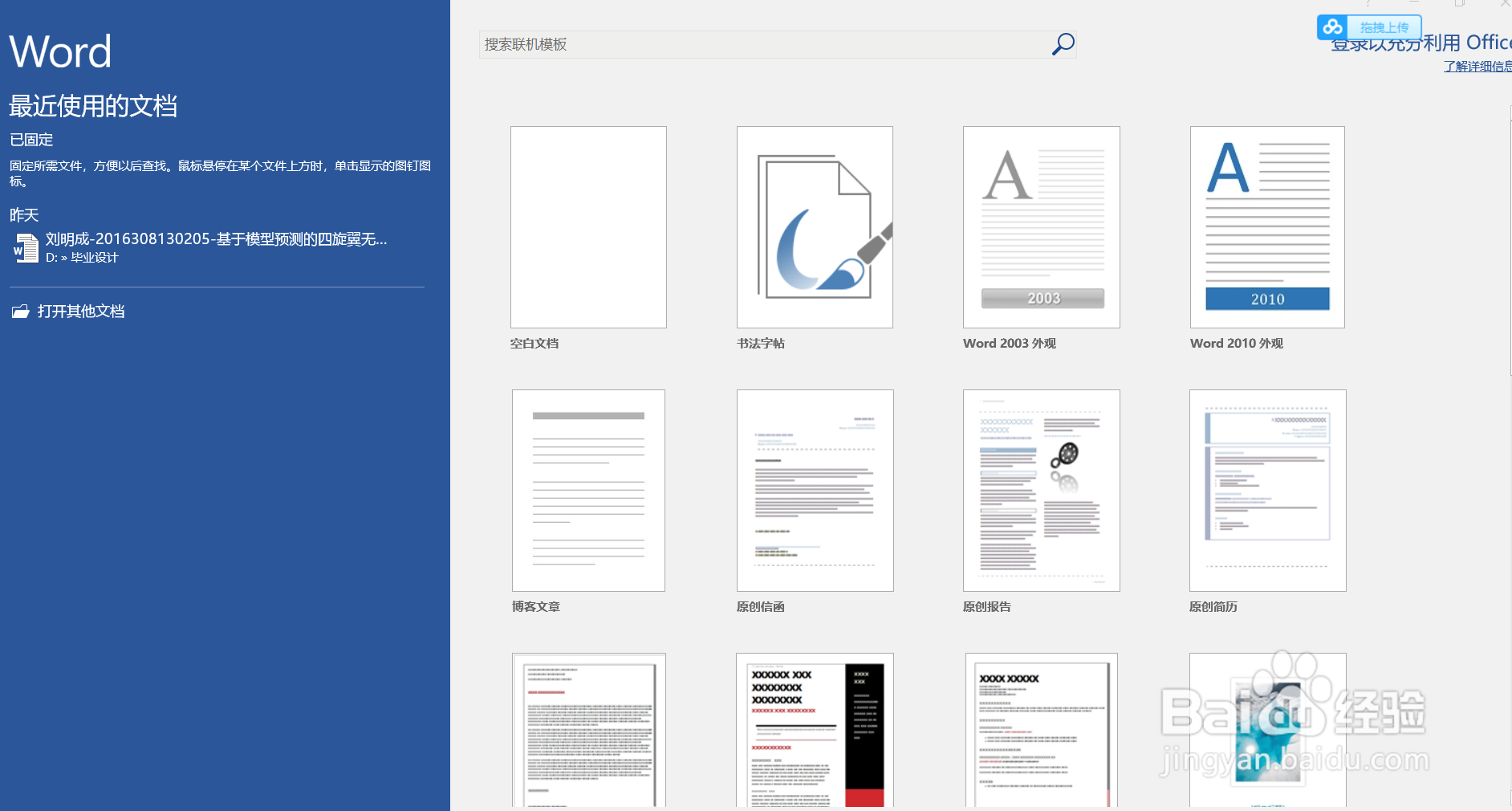Click the Baidu cloud upload icon

(1332, 26)
